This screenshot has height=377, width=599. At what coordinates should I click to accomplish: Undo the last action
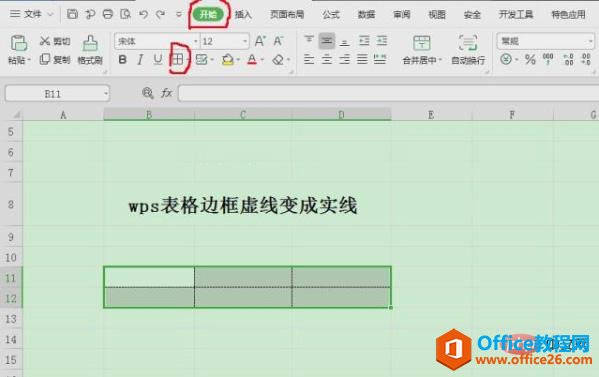143,15
